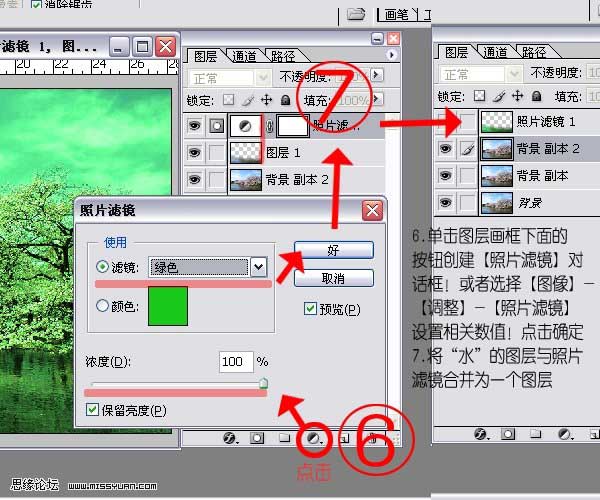The image size is (600, 500).
Task: Toggle eye for 背景 副本 2 in left panel
Action: [x=194, y=179]
